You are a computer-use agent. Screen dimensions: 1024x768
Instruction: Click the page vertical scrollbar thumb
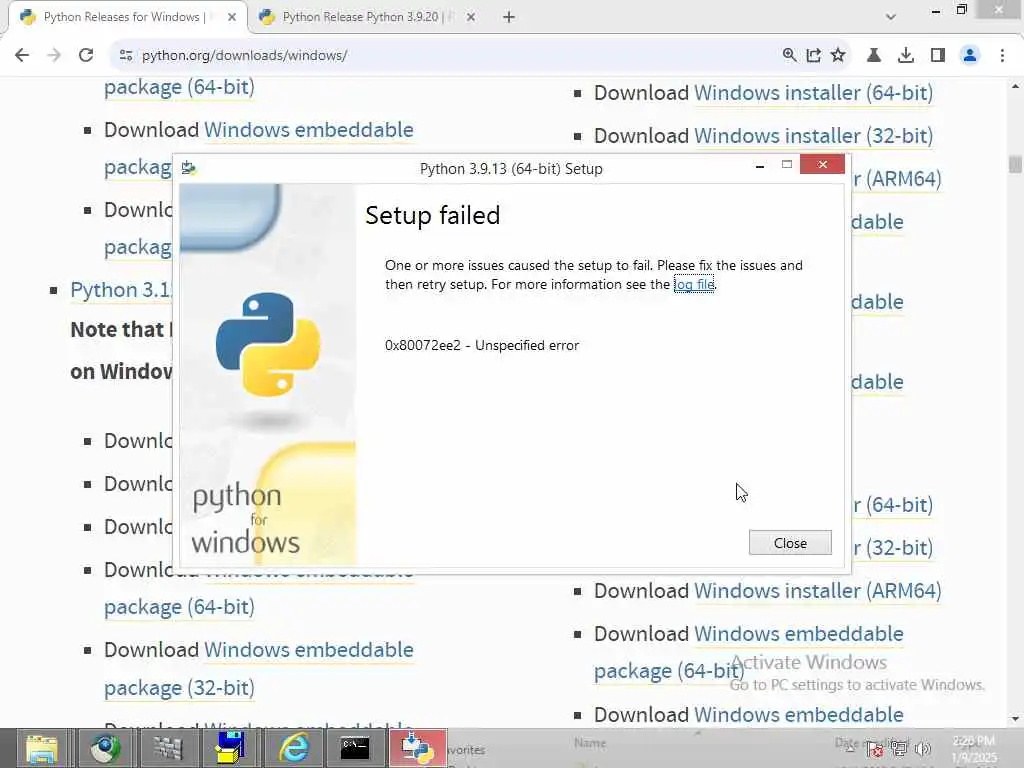click(1015, 164)
